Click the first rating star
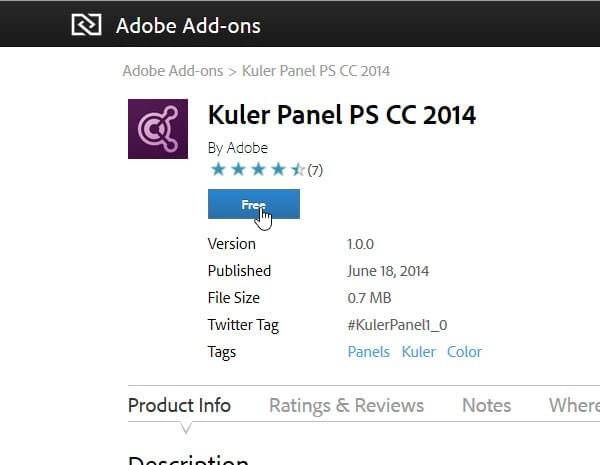 pos(218,169)
